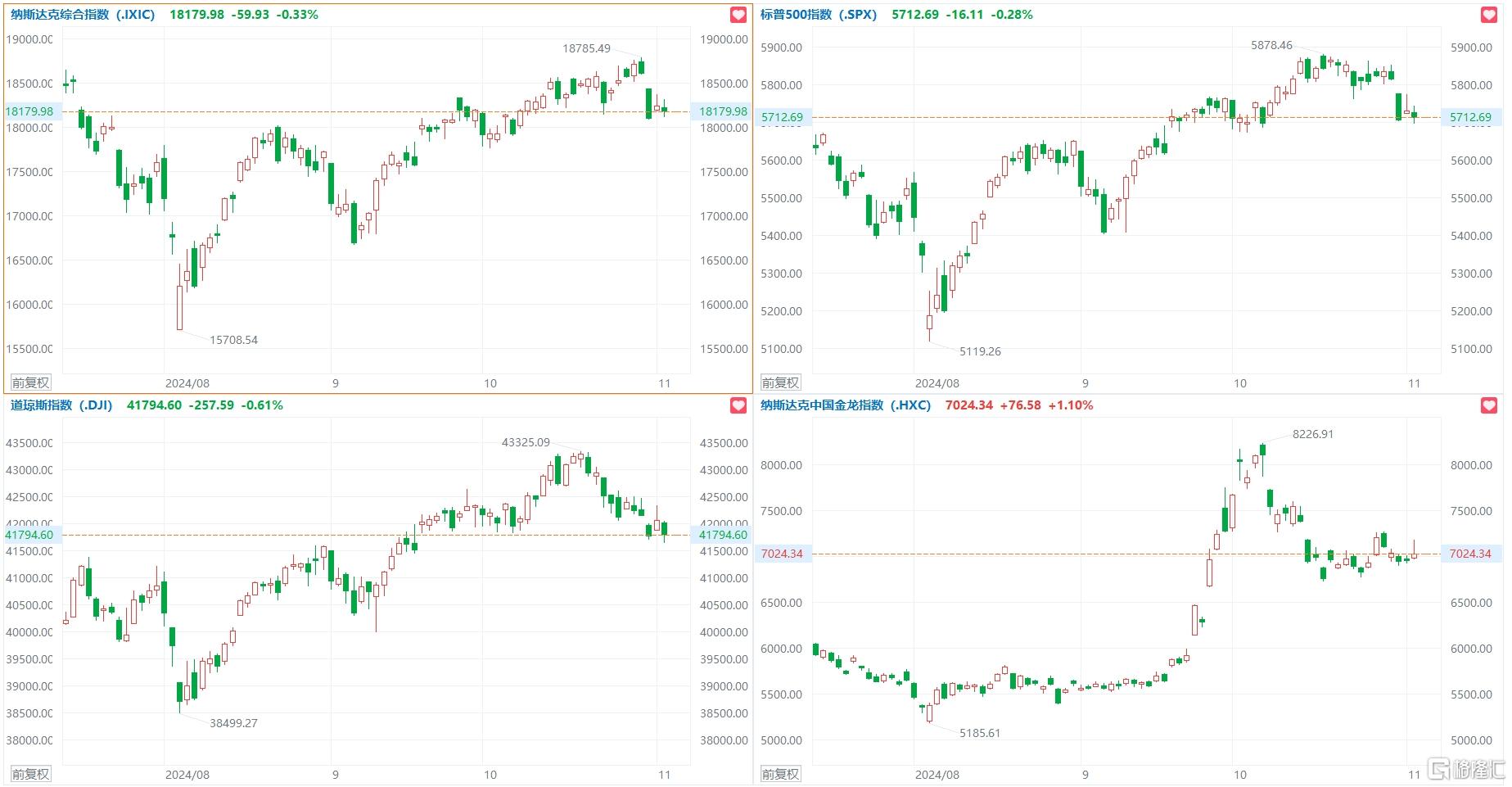The height and width of the screenshot is (787, 1512).
Task: Click the 5119.26 low label
Action: tap(980, 351)
